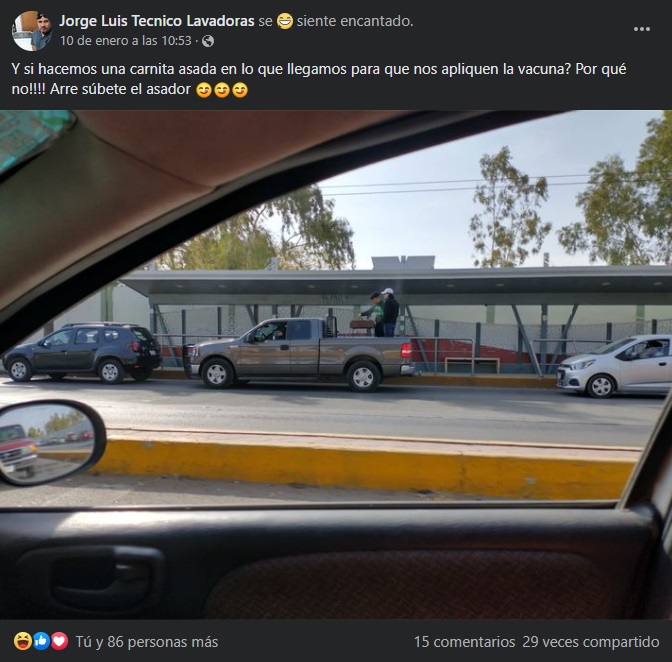Click the middle savoring emoji in caption

pyautogui.click(x=222, y=90)
